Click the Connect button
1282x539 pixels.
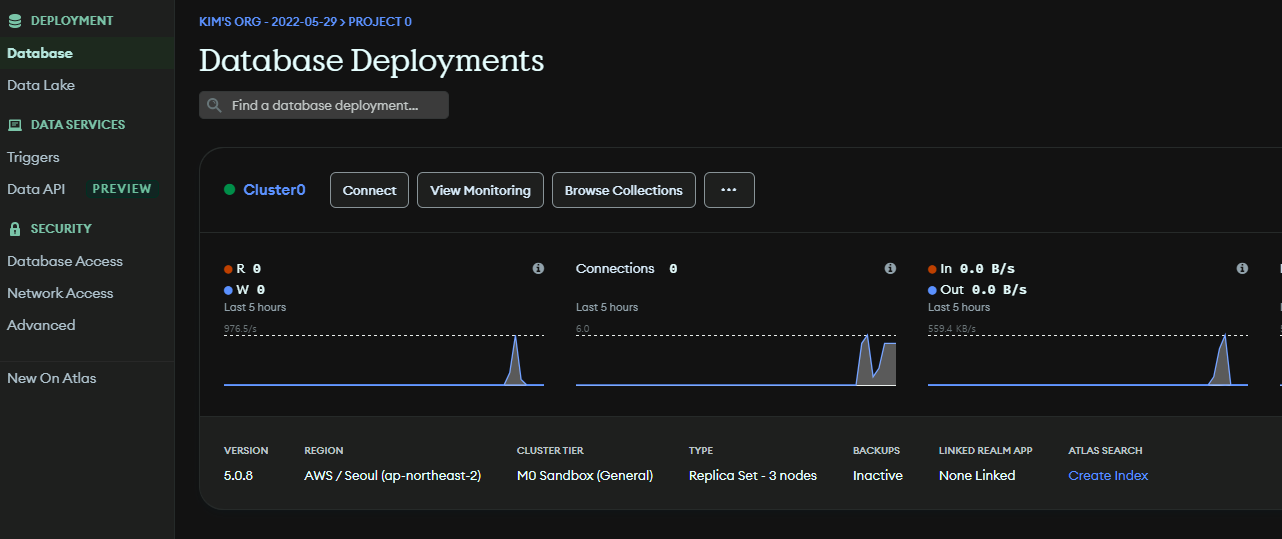(x=369, y=190)
